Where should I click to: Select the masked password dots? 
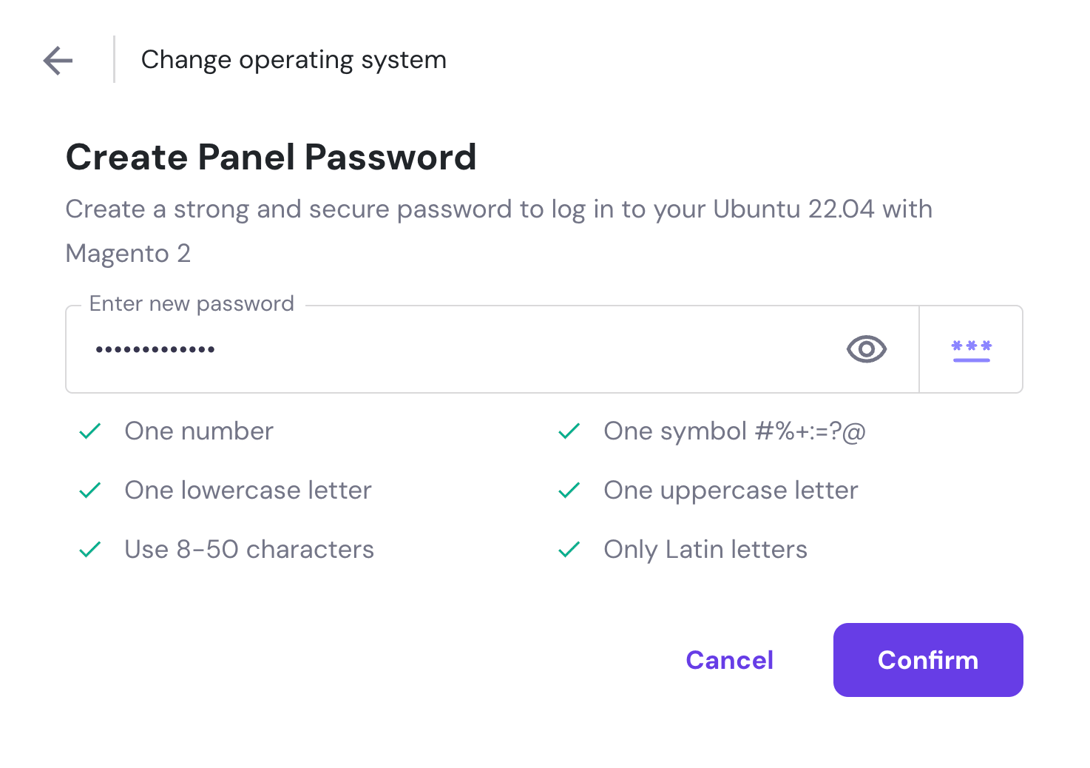coord(155,349)
